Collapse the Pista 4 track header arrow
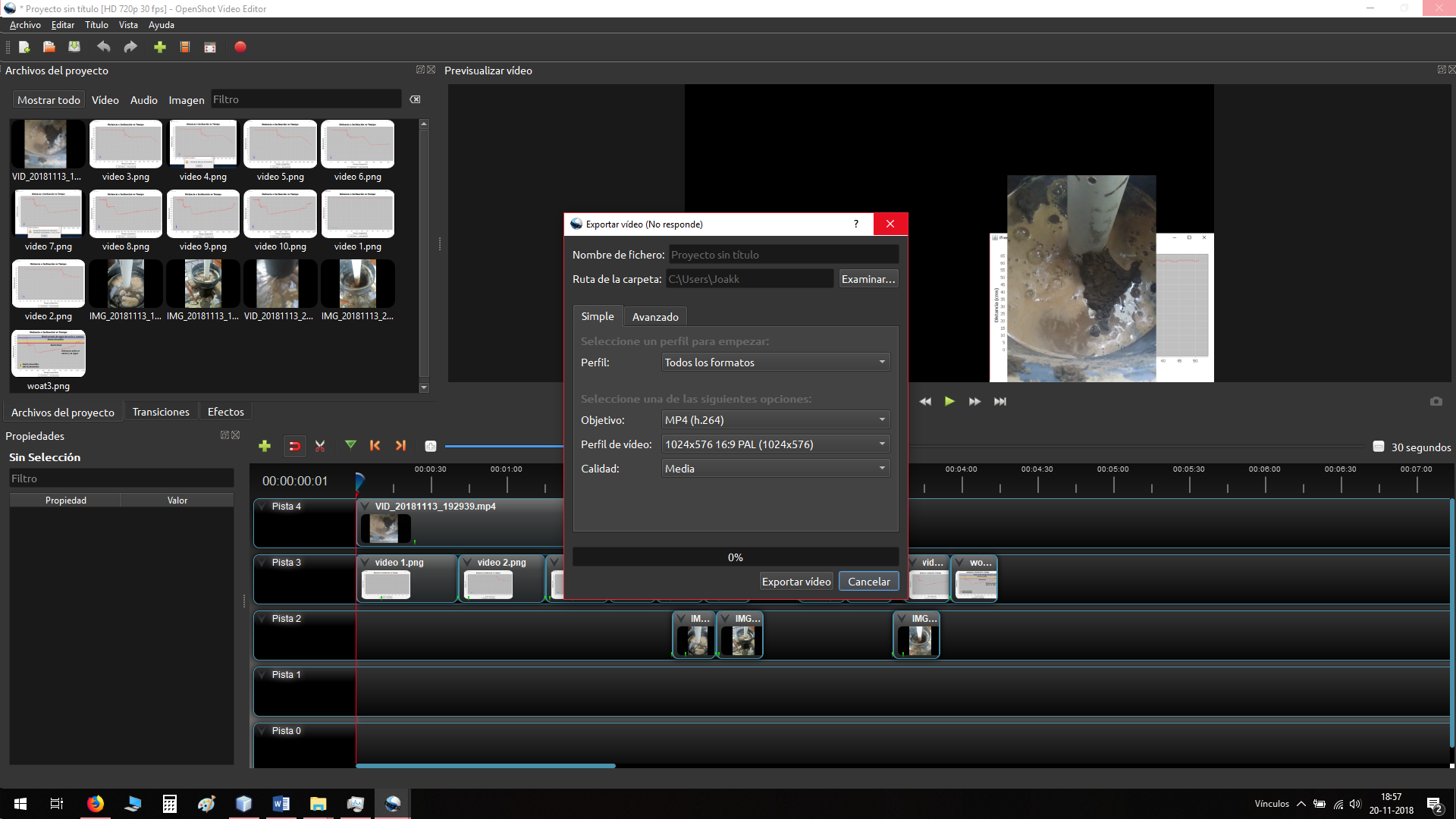1456x819 pixels. (x=262, y=506)
